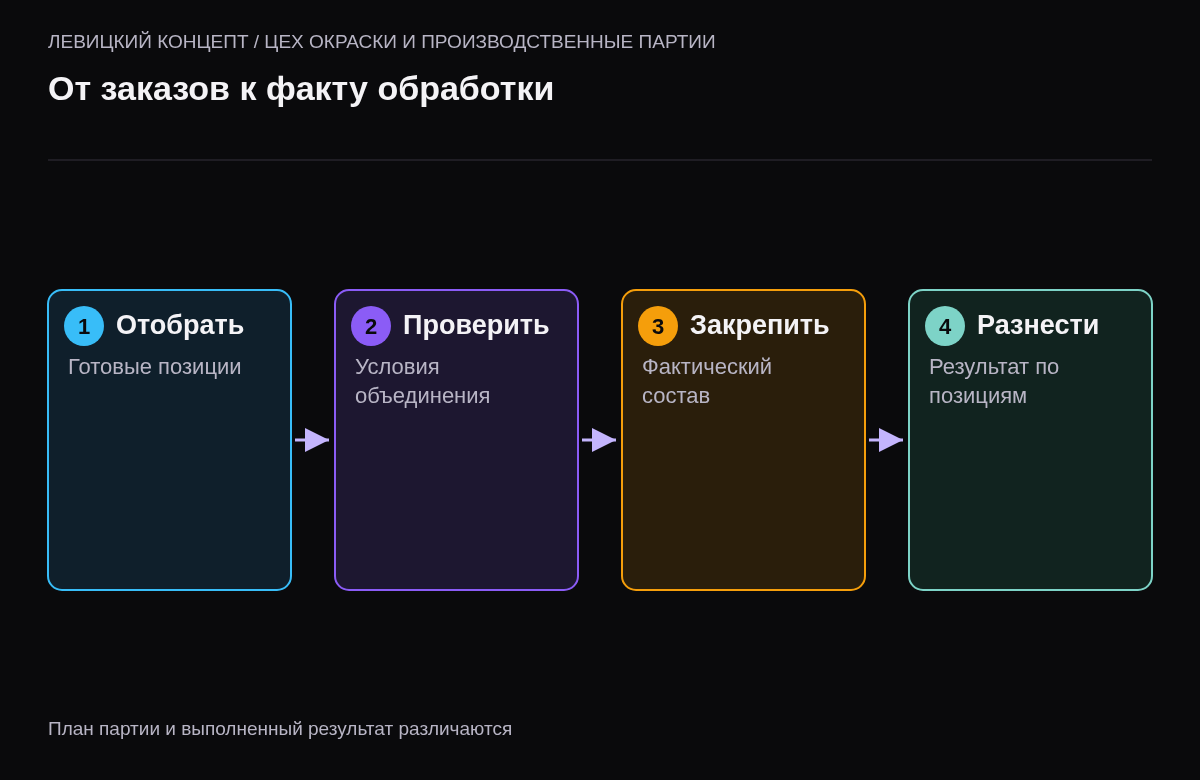Click the 'Результат по позициям' description

pos(994,381)
